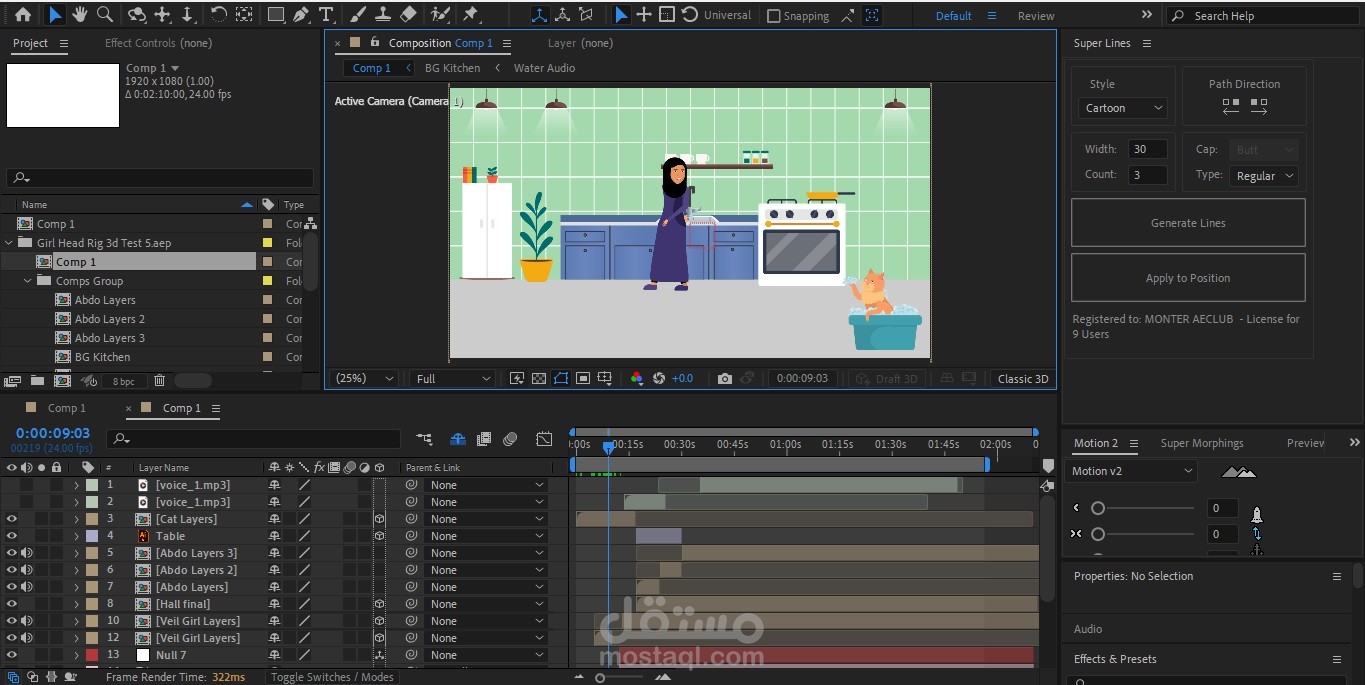Select the Puppet Pin tool

(471, 15)
